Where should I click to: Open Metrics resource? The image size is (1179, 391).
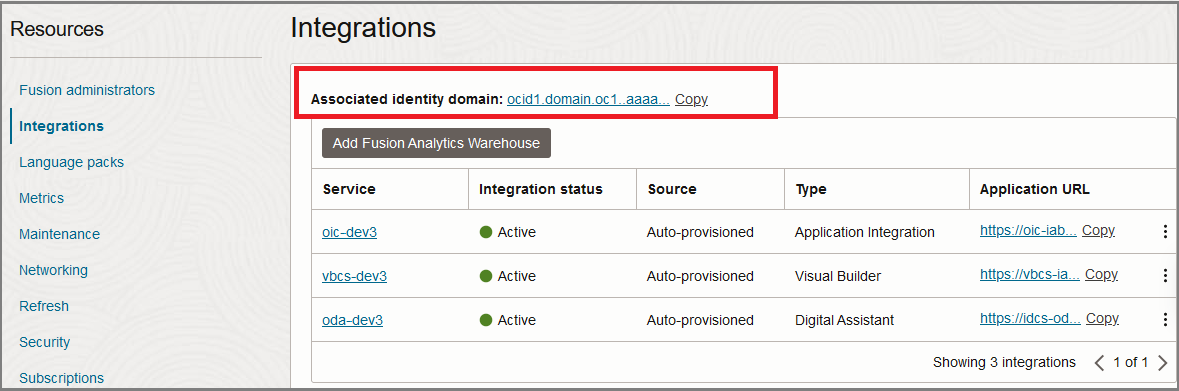41,199
